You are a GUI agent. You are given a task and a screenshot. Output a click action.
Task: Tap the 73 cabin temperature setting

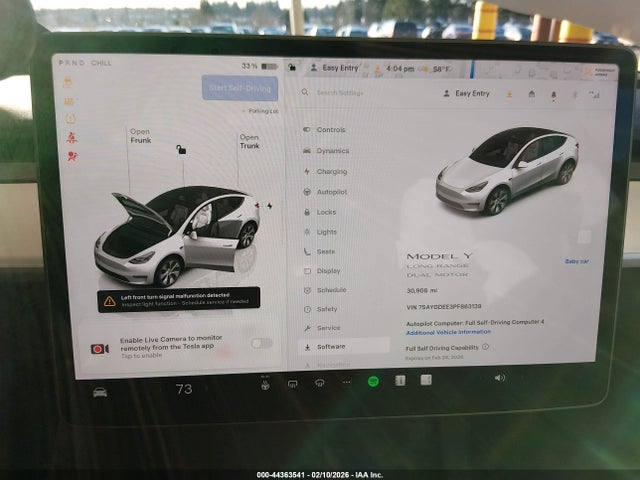click(184, 389)
